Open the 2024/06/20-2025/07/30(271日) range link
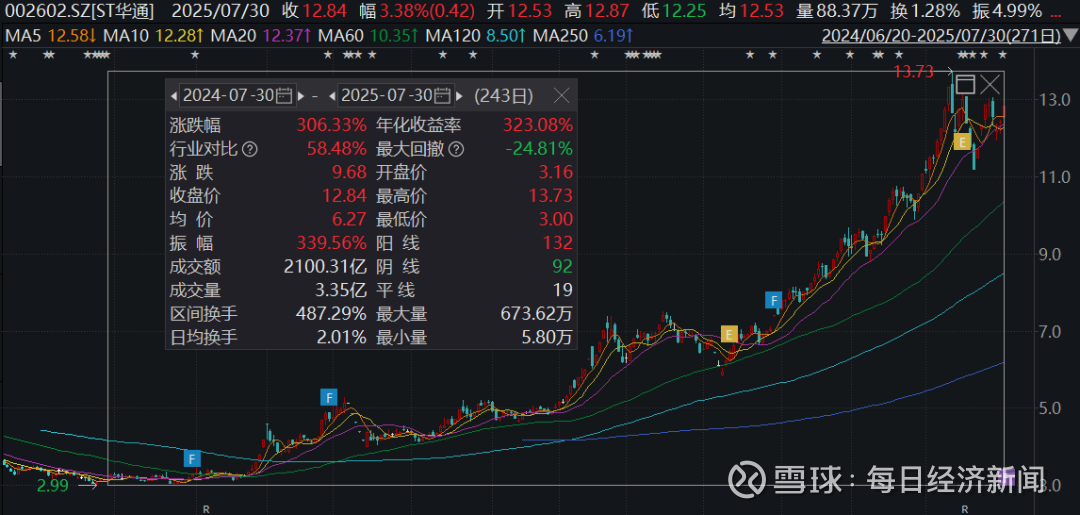Viewport: 1080px width, 515px height. [942, 34]
